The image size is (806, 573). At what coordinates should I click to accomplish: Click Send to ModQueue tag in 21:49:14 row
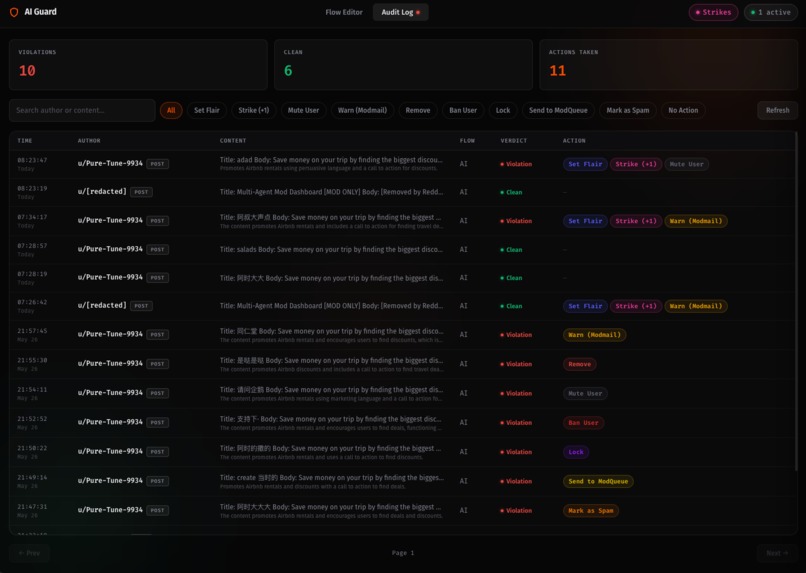598,481
